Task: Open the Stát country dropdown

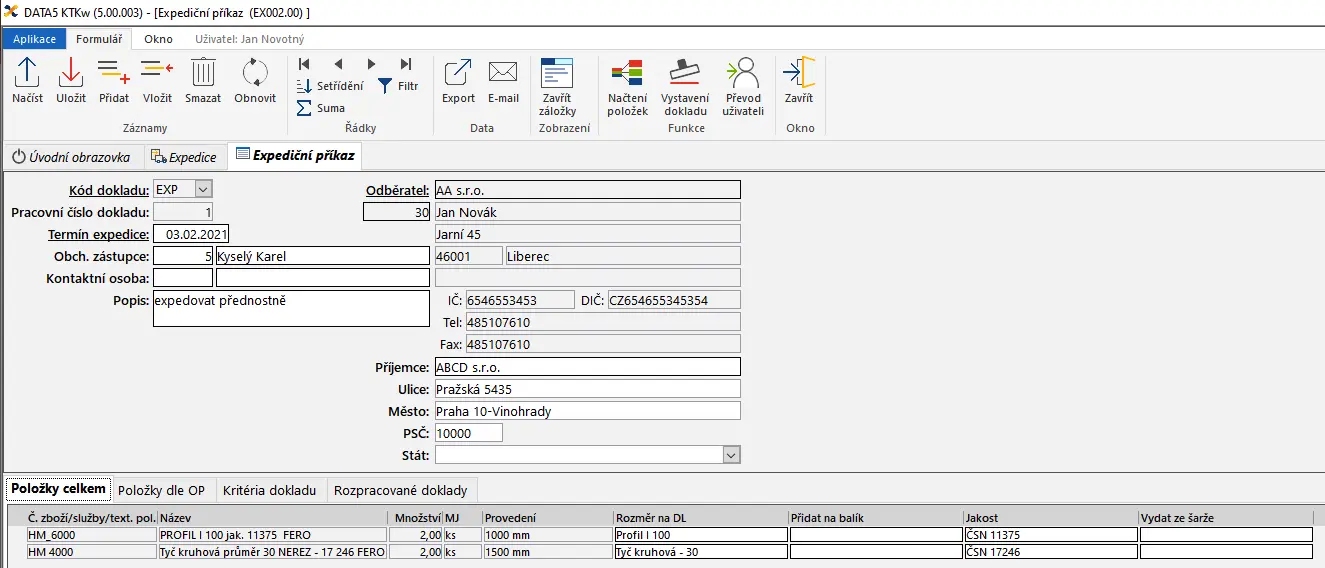Action: click(731, 455)
